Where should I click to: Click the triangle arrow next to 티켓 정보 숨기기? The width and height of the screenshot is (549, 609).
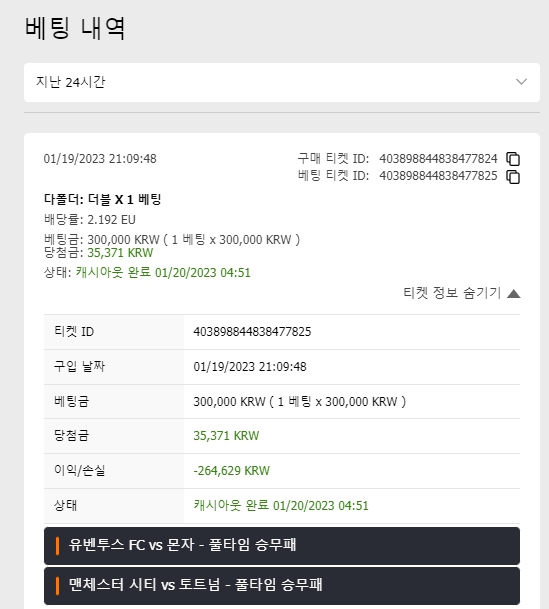(514, 294)
